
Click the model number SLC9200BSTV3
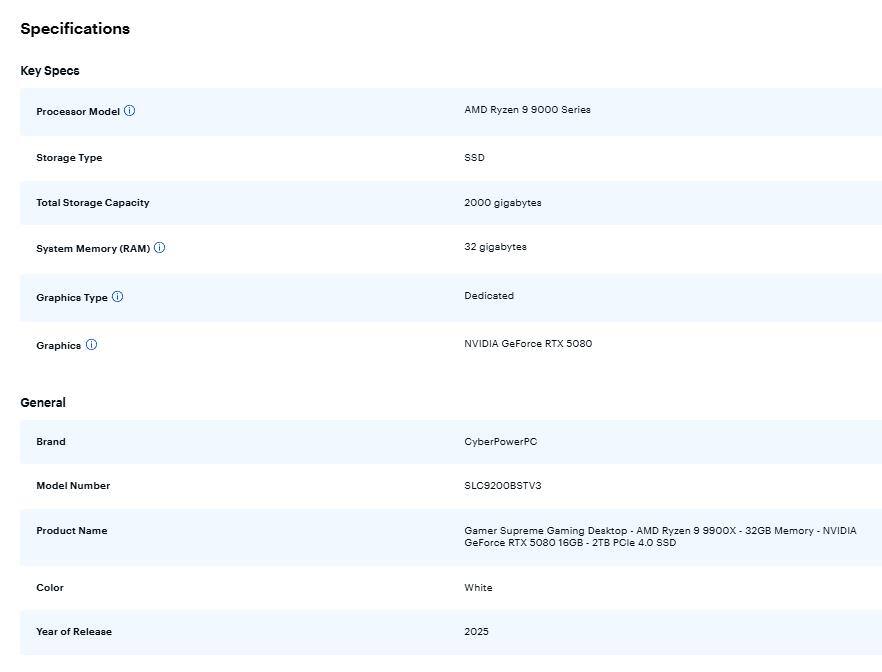503,486
